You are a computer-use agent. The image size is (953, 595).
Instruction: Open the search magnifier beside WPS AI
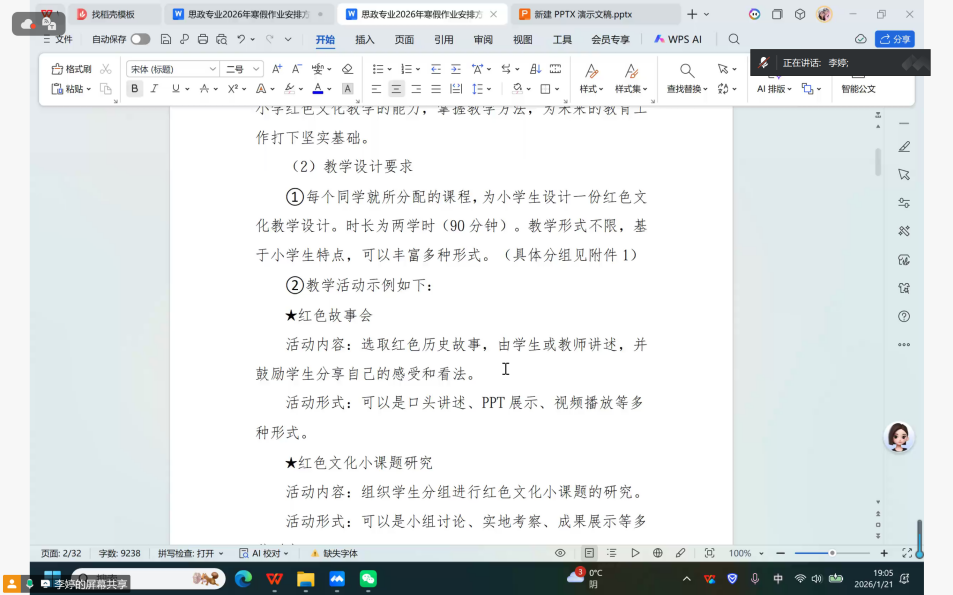coord(734,39)
